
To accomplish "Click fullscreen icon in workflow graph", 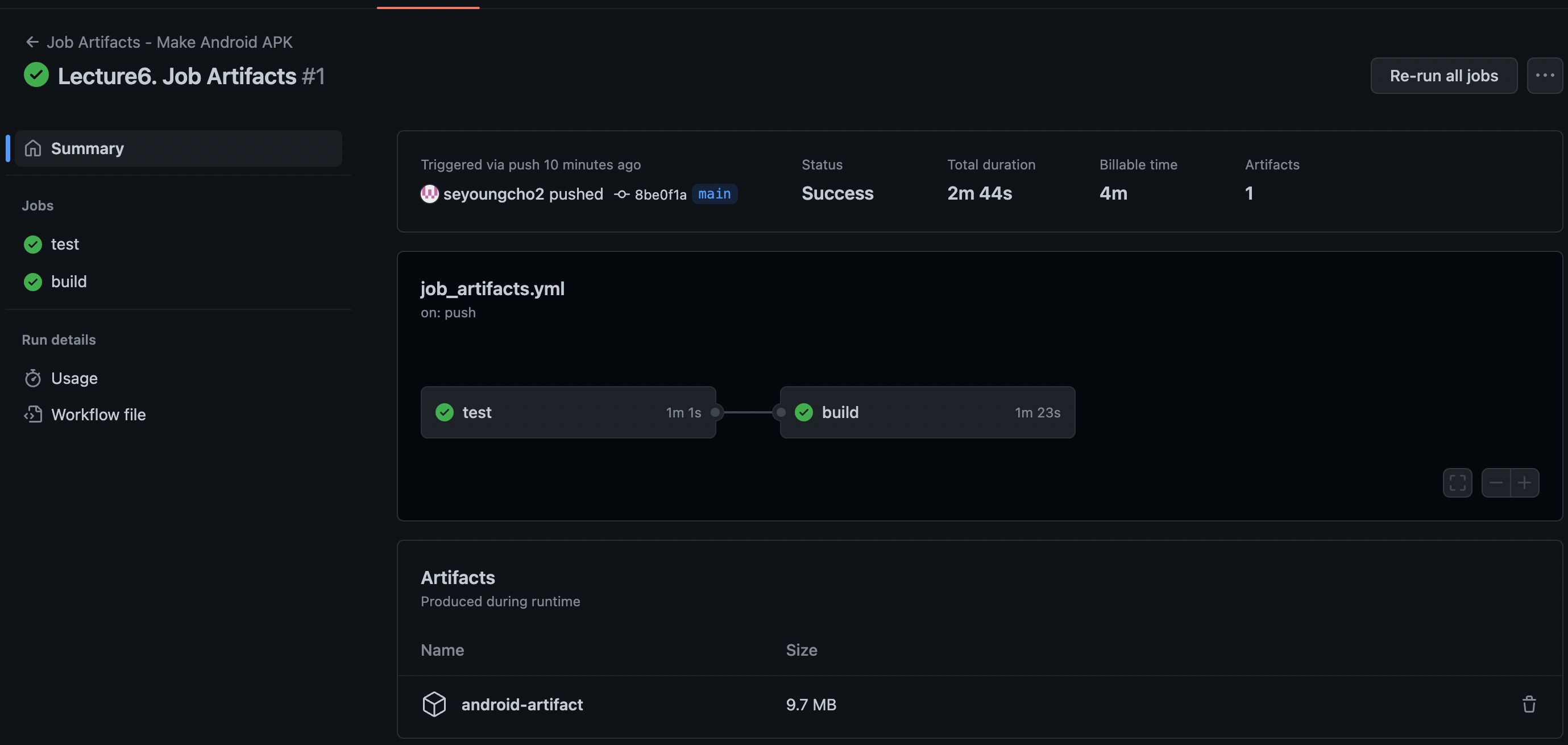I will point(1457,483).
